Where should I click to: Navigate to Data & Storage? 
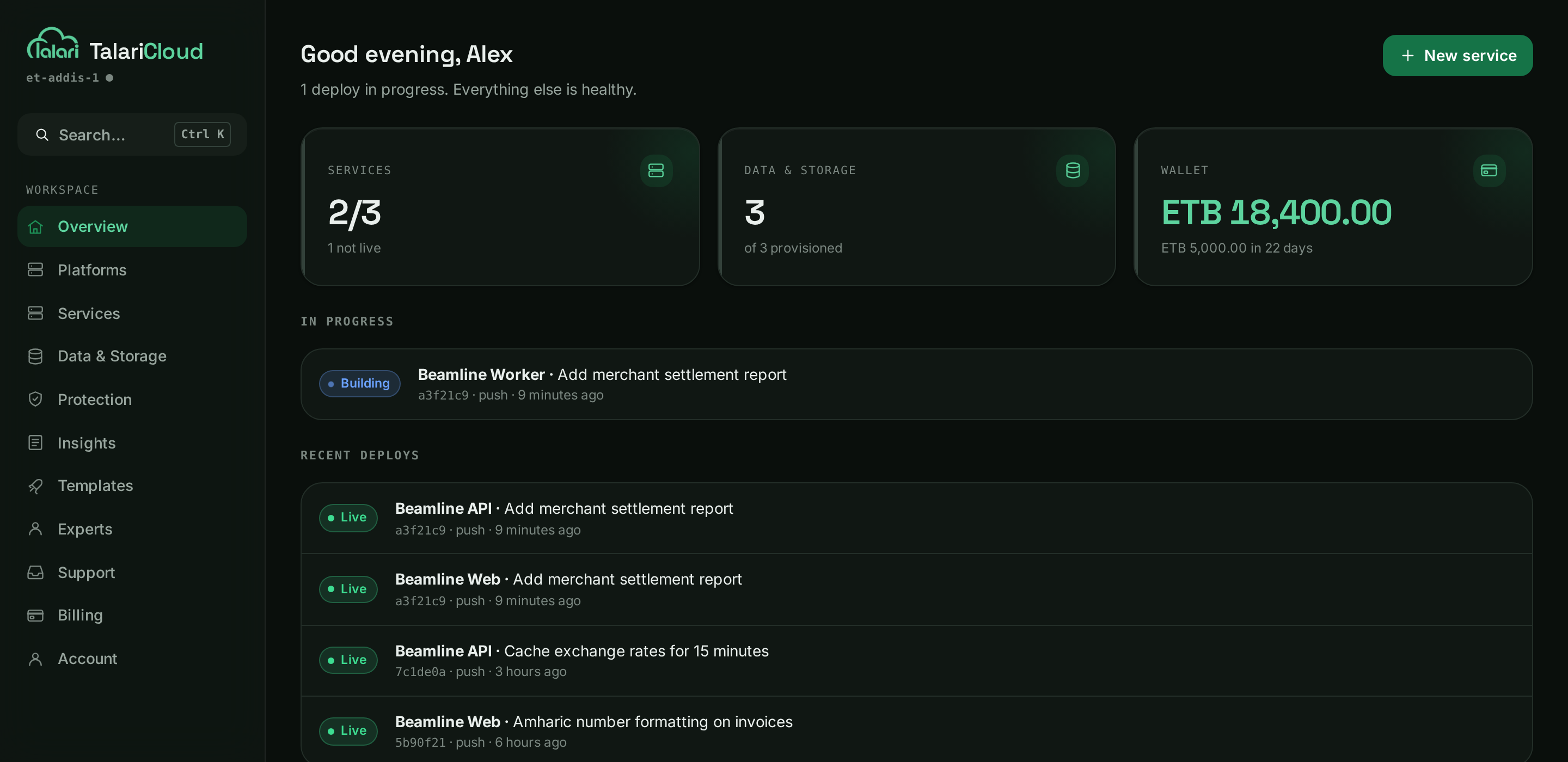pos(132,356)
